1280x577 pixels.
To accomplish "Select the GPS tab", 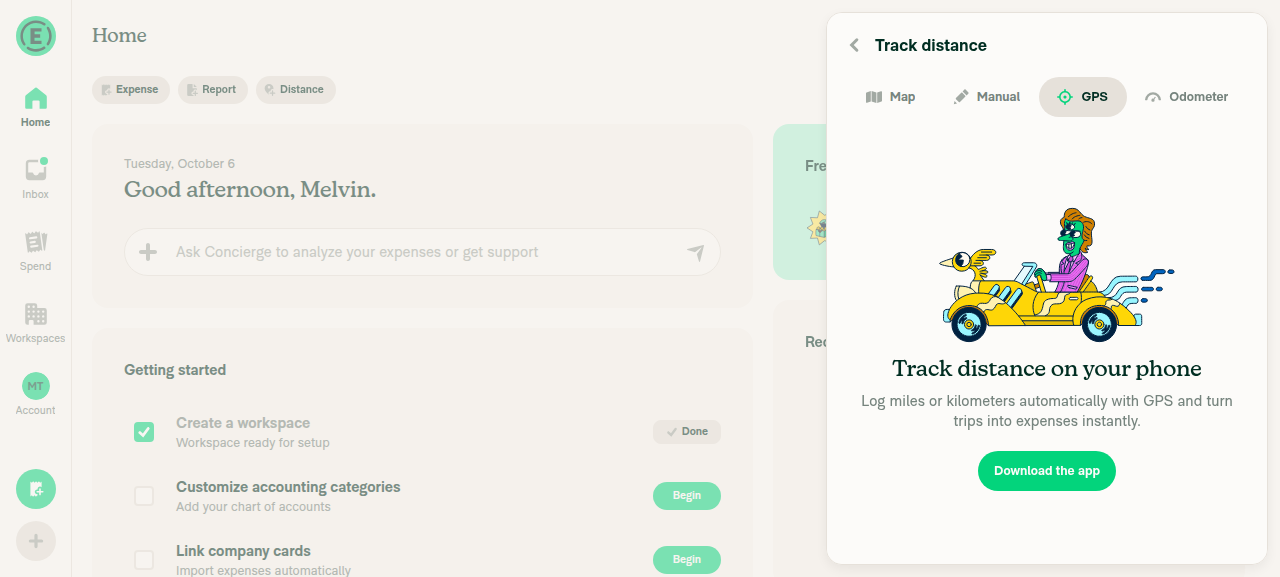I will click(x=1083, y=97).
